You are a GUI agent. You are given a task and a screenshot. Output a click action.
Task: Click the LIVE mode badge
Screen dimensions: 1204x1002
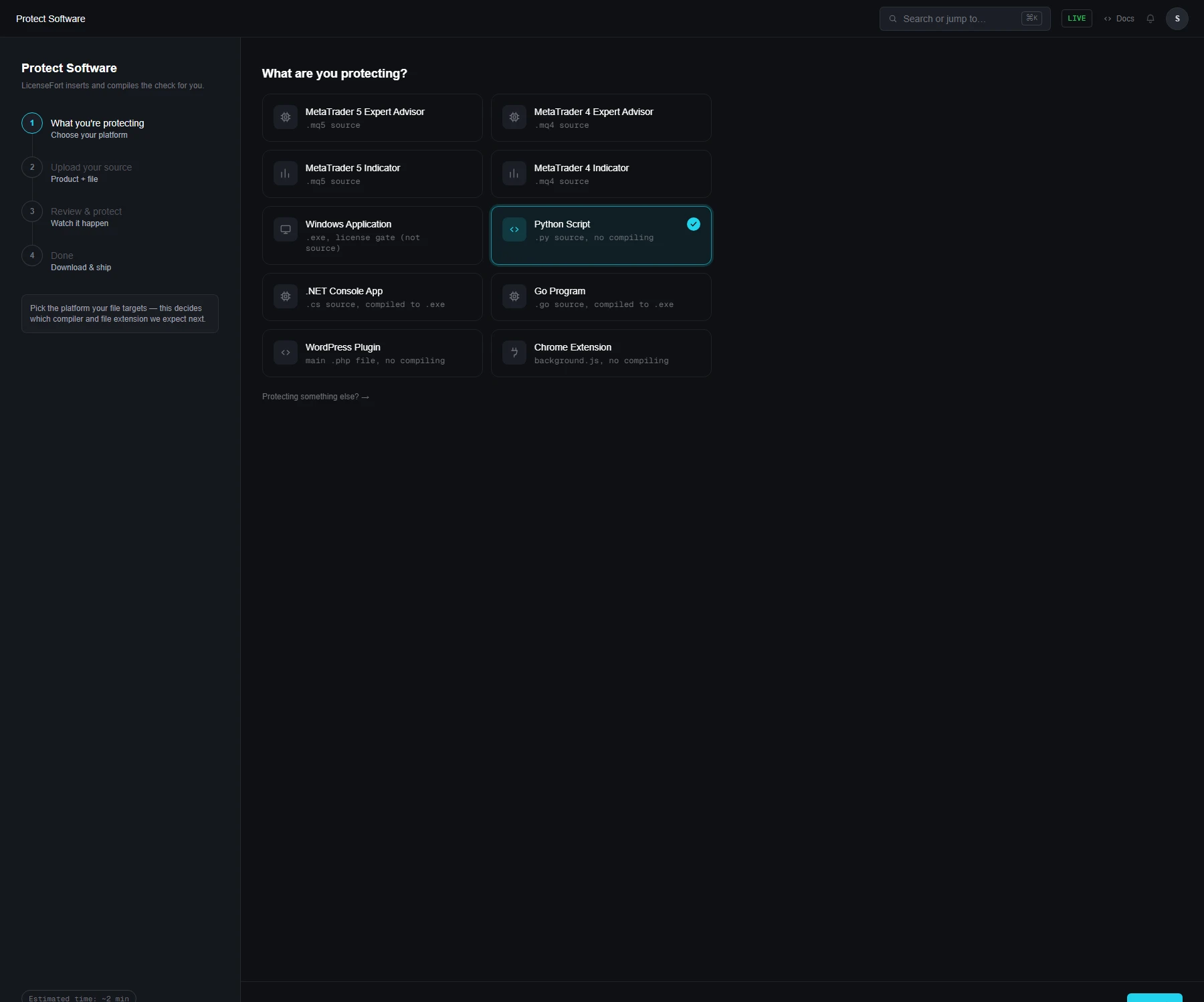click(1077, 19)
